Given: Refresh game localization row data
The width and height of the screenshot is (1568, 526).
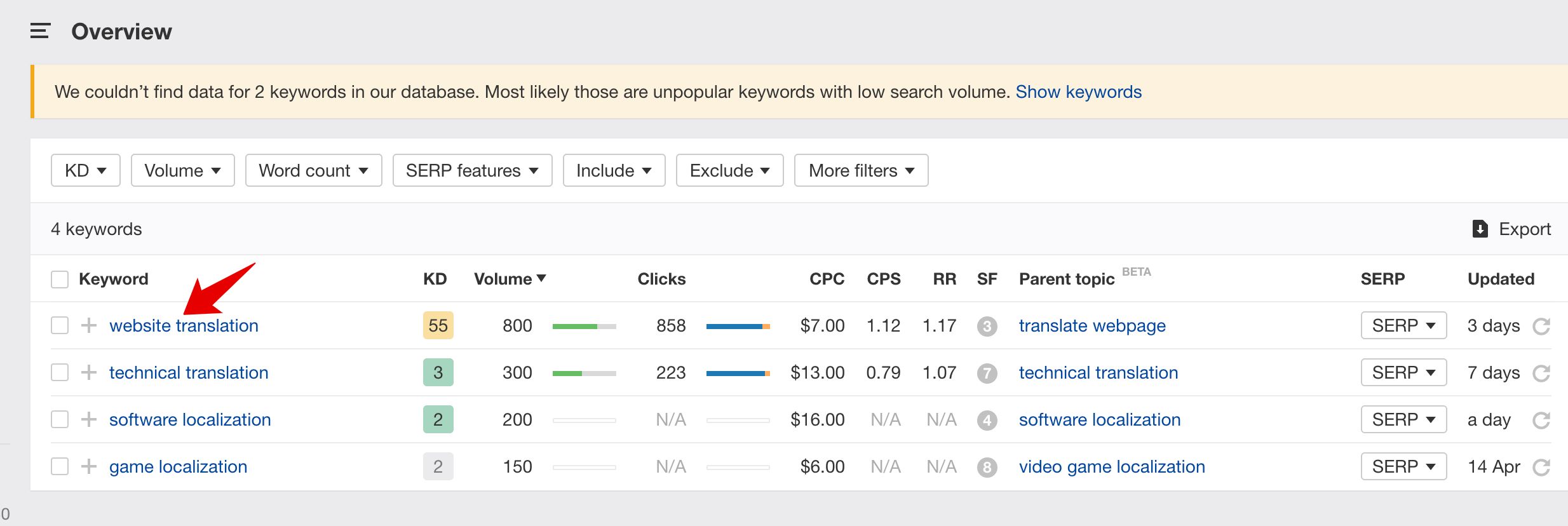Looking at the screenshot, I should click(1541, 467).
